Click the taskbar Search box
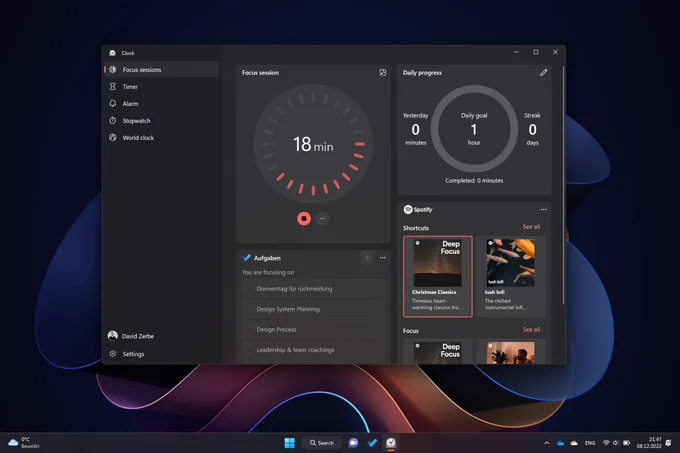Viewport: 680px width, 453px height. pyautogui.click(x=322, y=443)
